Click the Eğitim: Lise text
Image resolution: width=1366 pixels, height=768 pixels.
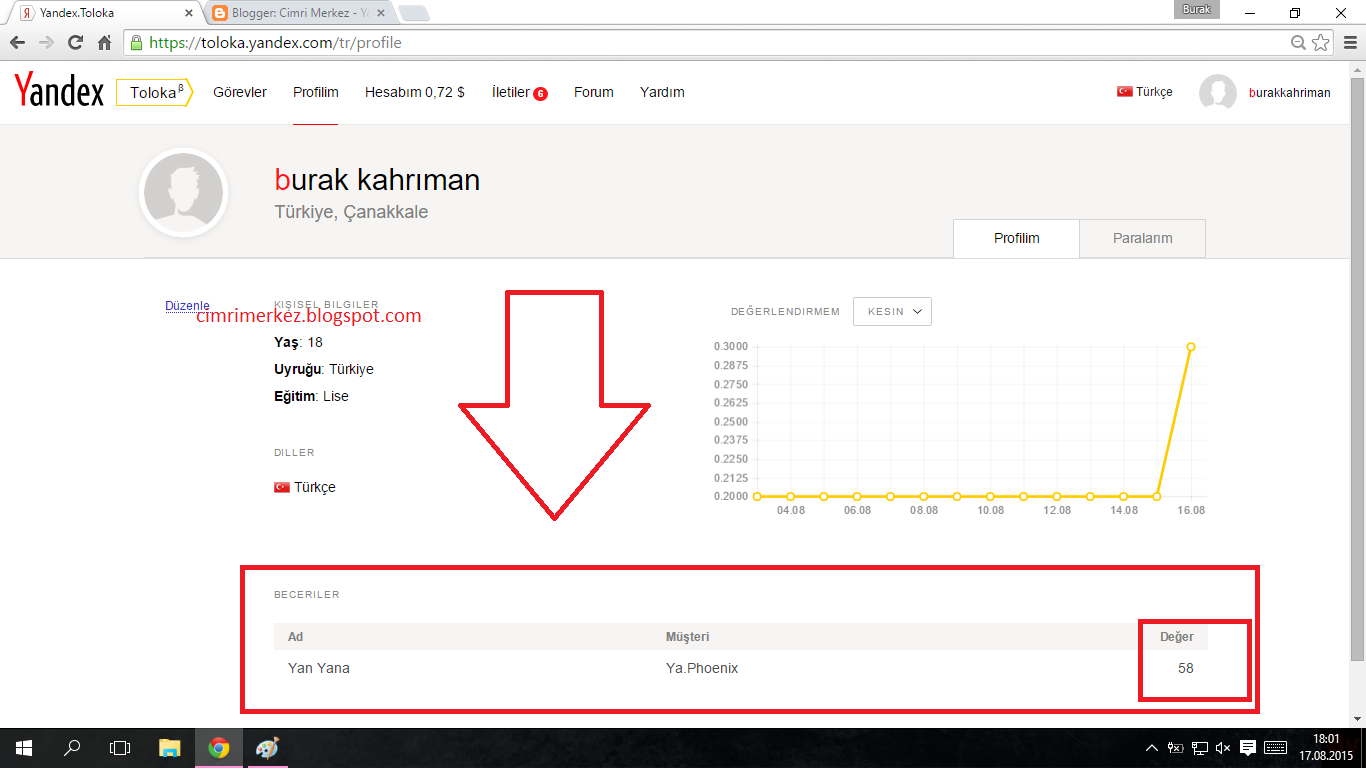[x=311, y=396]
